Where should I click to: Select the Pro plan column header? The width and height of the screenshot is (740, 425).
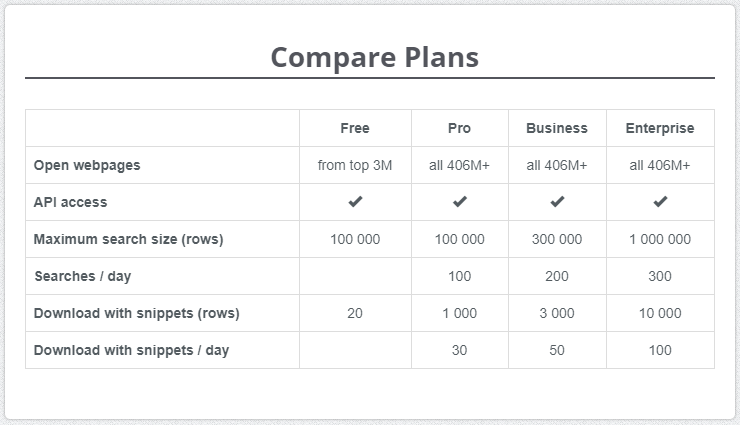coord(460,128)
